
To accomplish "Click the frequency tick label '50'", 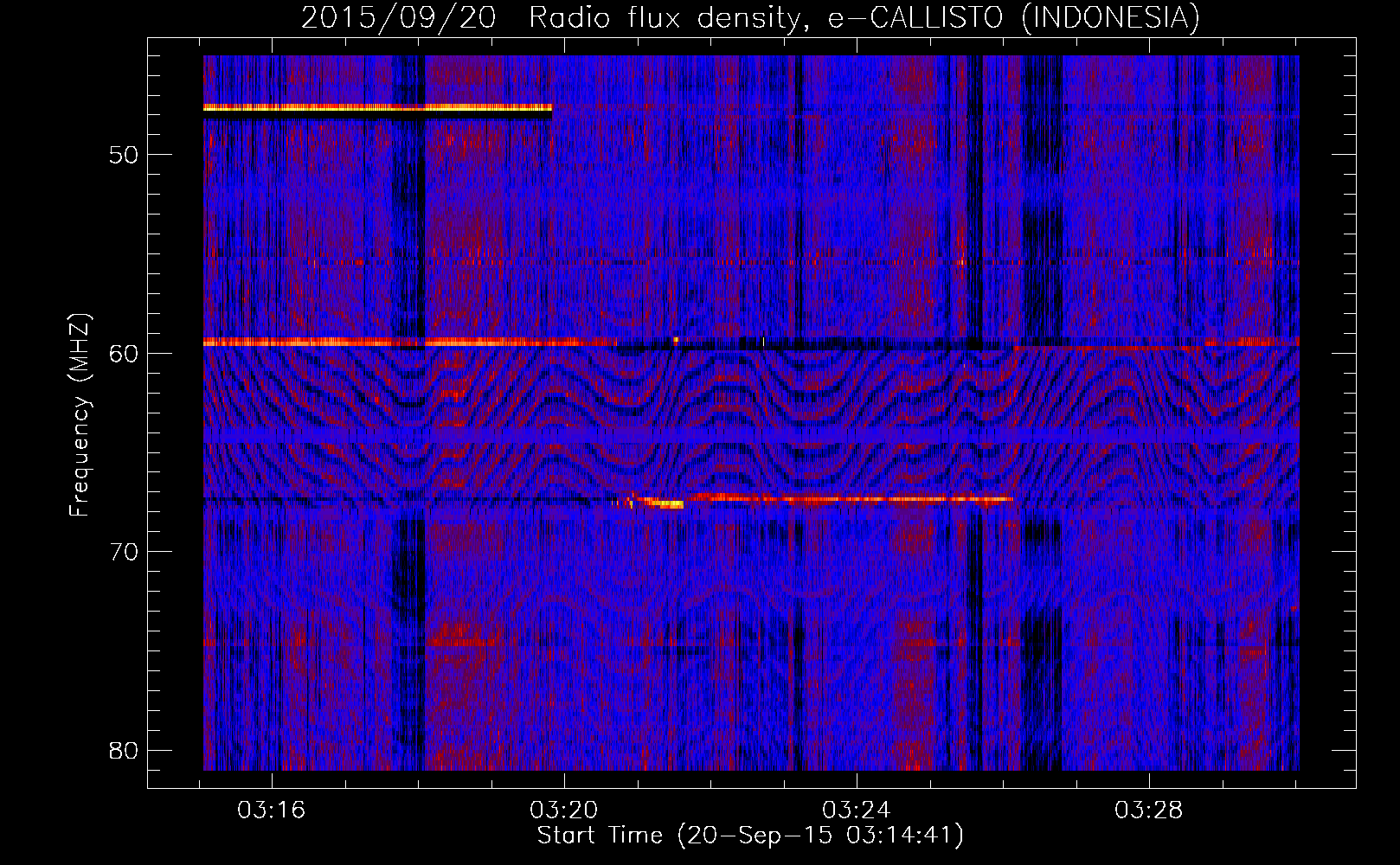I will pyautogui.click(x=125, y=155).
